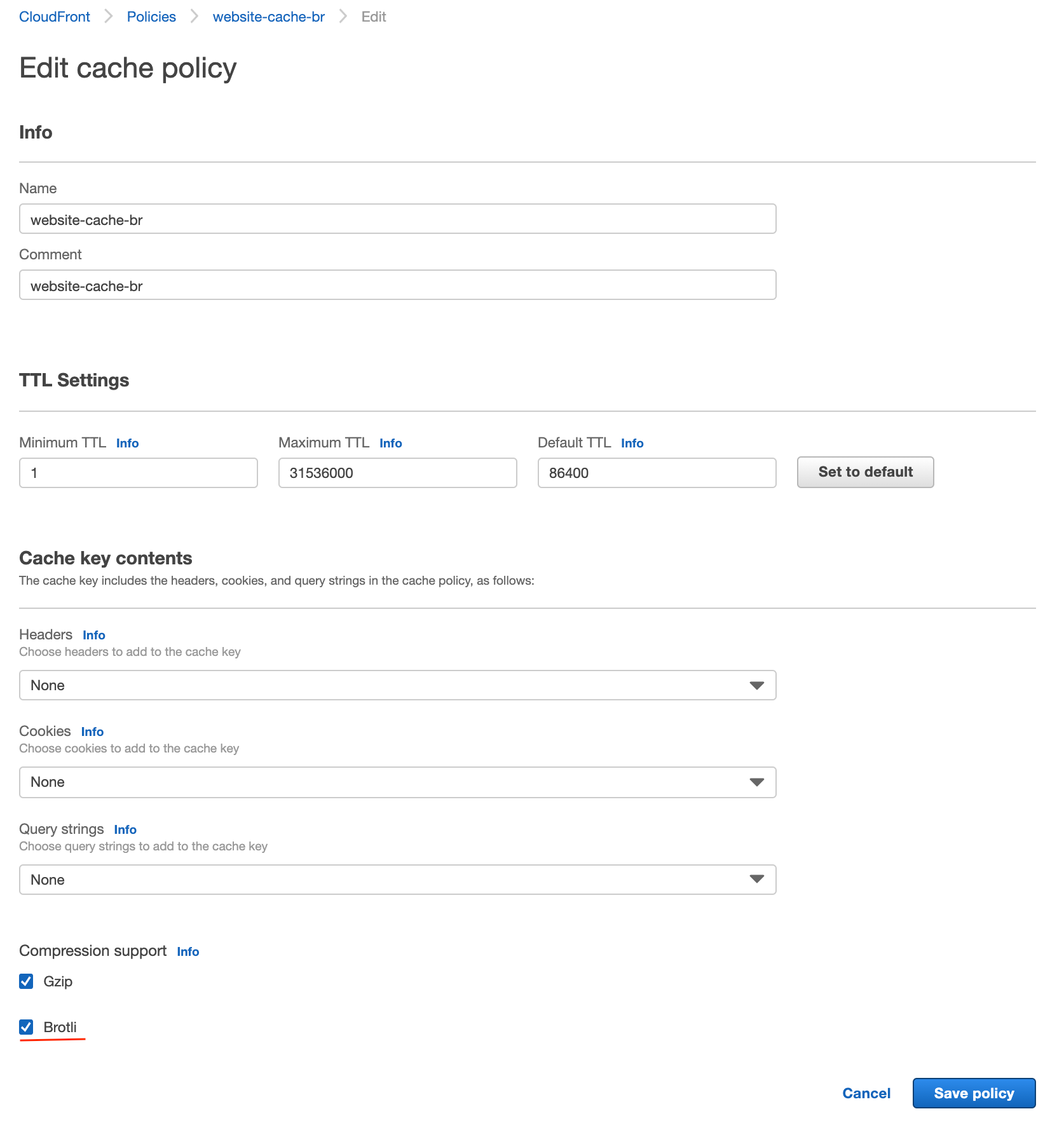Image resolution: width=1064 pixels, height=1130 pixels.
Task: Toggle the Brotli compression checkbox
Action: (x=26, y=1027)
